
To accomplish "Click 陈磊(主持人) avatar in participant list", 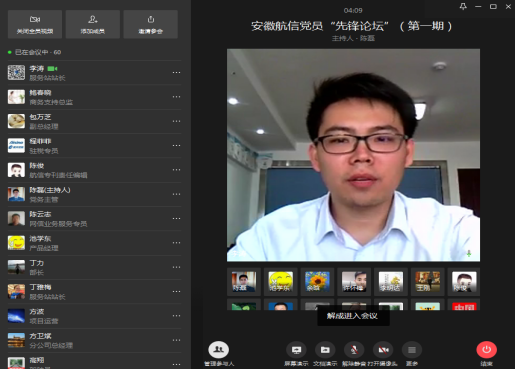I will (x=16, y=194).
